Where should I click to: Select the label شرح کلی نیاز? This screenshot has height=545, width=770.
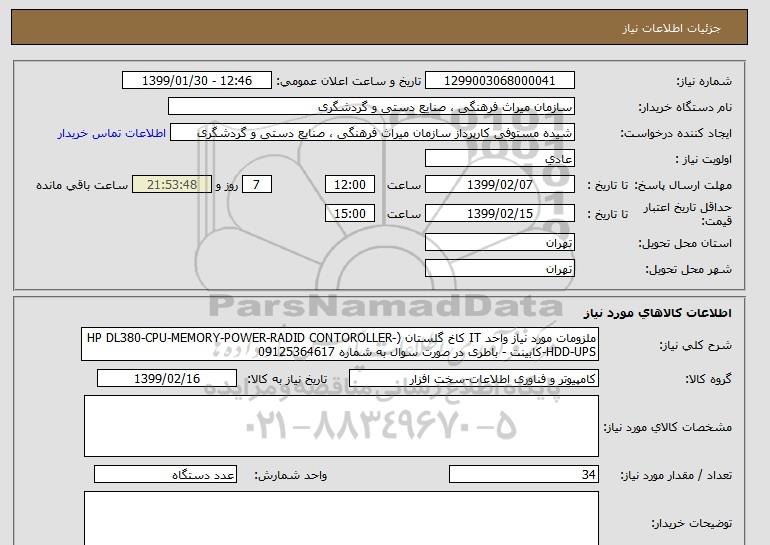(695, 345)
